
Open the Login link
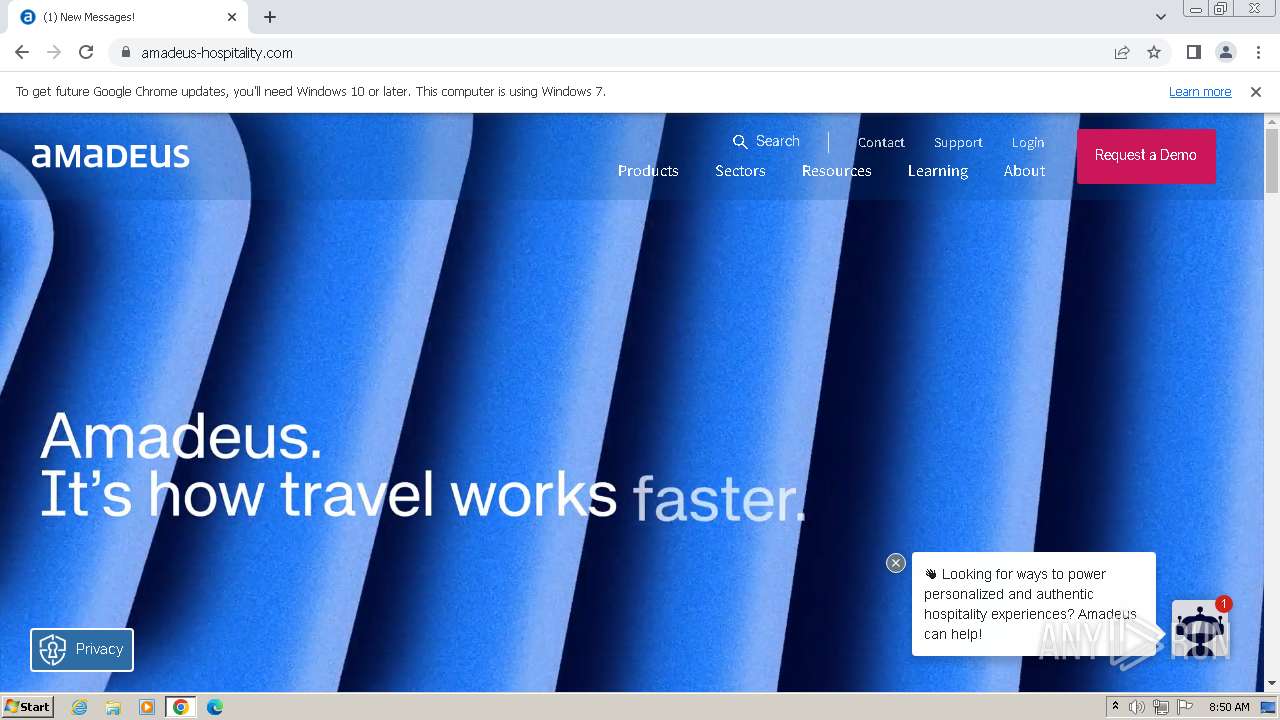coord(1028,142)
